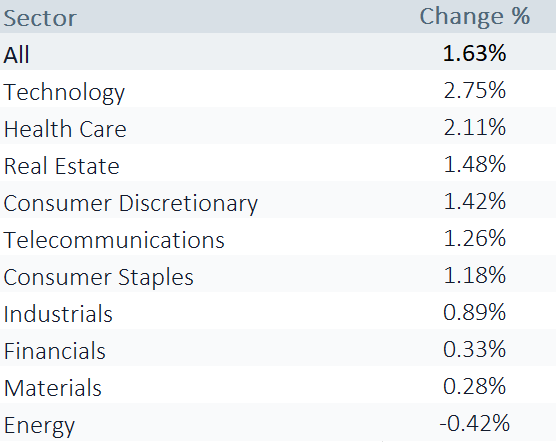Select the Industrials row
Viewport: 556px width, 442px height.
pyautogui.click(x=278, y=310)
